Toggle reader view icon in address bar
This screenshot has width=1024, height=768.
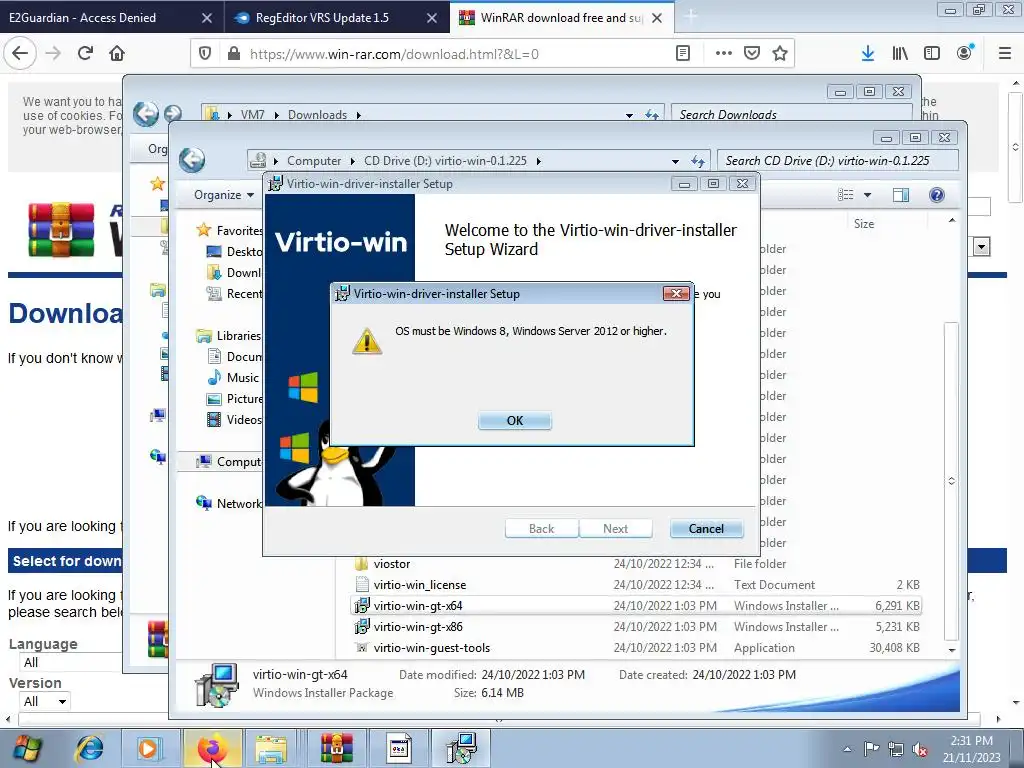682,54
